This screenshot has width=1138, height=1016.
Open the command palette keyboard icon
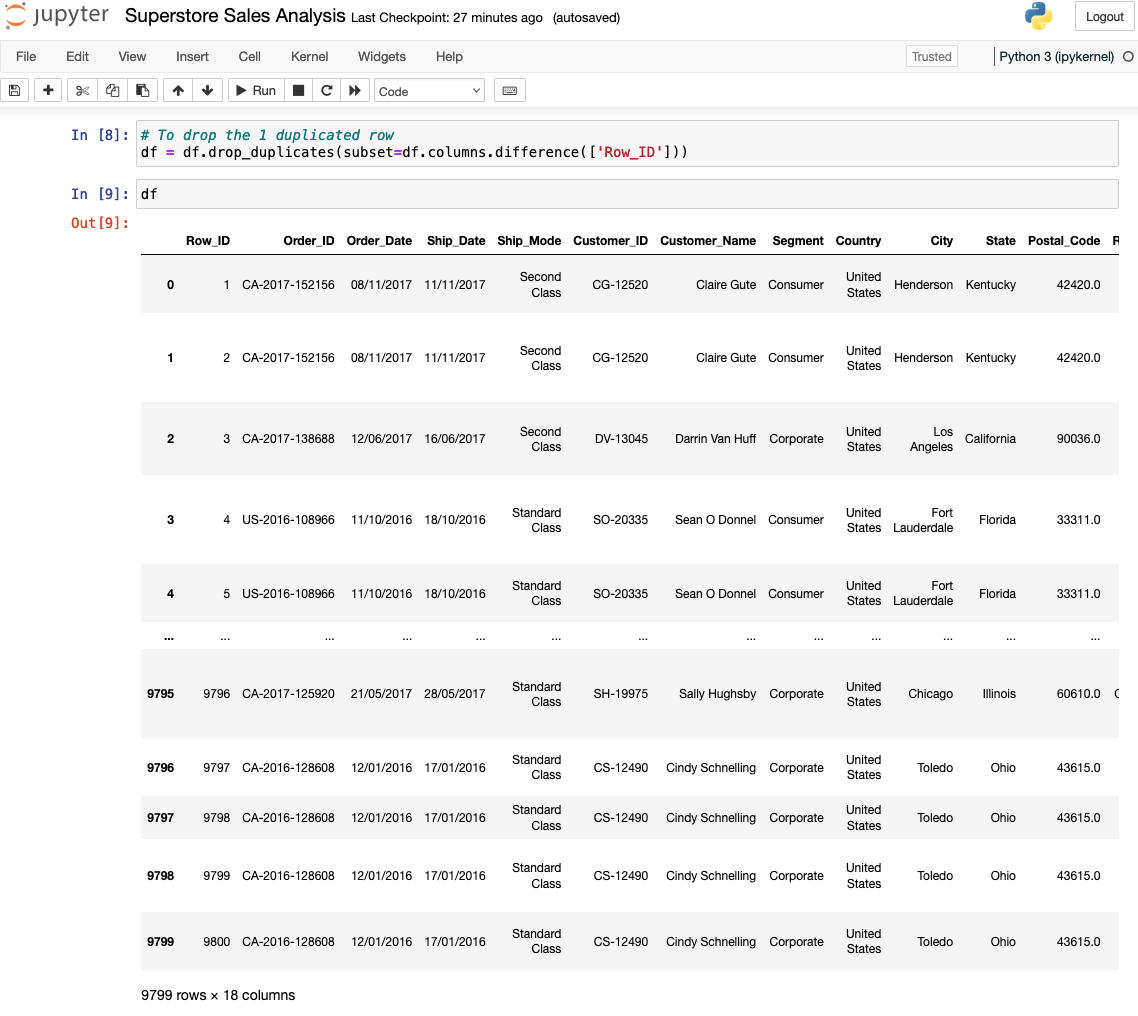pyautogui.click(x=509, y=90)
